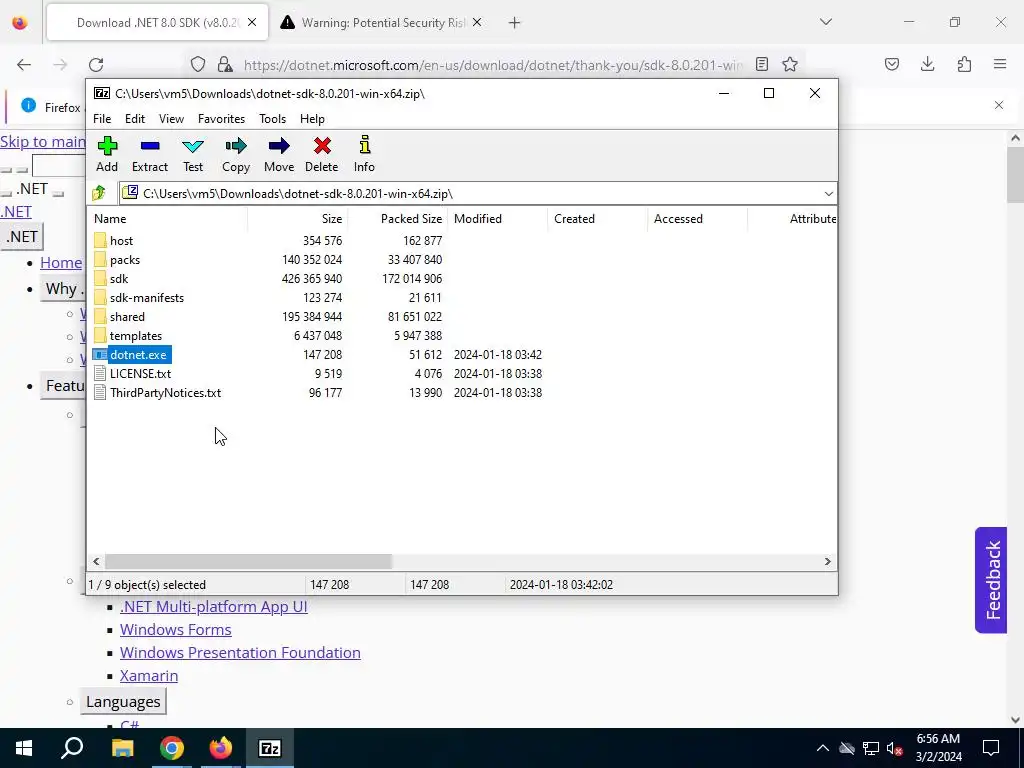Viewport: 1024px width, 768px height.
Task: Follow the Windows Forms link
Action: 176,630
